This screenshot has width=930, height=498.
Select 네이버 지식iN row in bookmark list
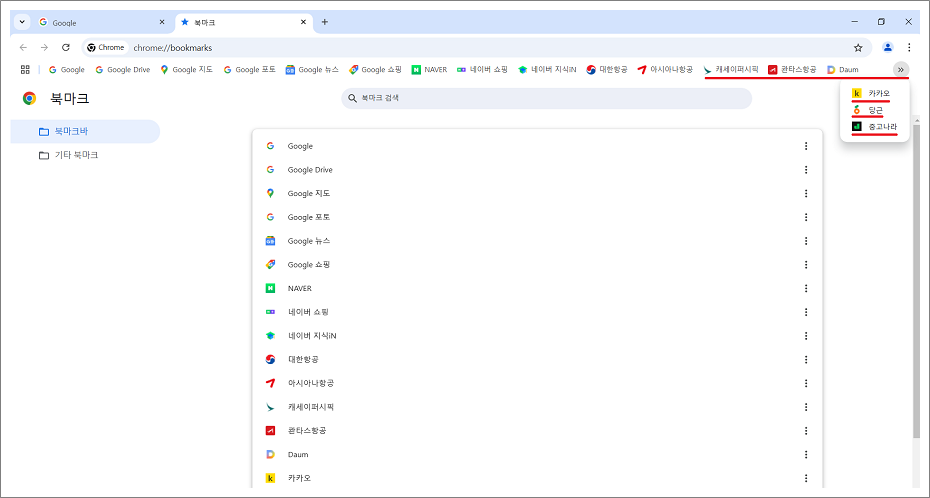(537, 336)
